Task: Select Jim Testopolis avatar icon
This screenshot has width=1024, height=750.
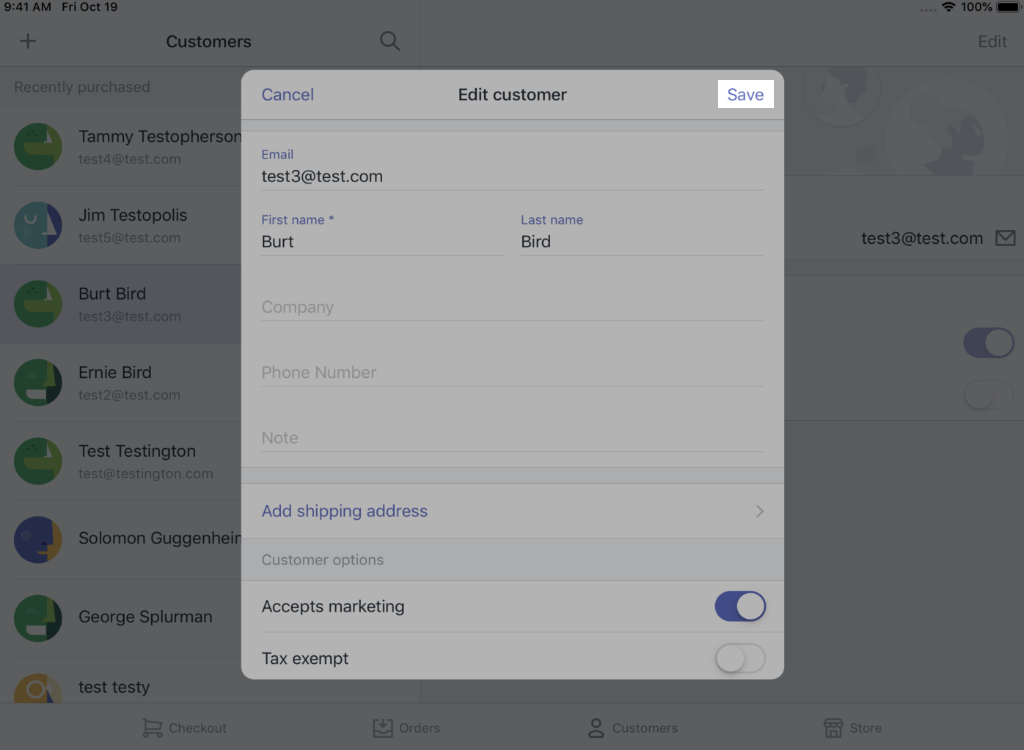Action: point(38,225)
